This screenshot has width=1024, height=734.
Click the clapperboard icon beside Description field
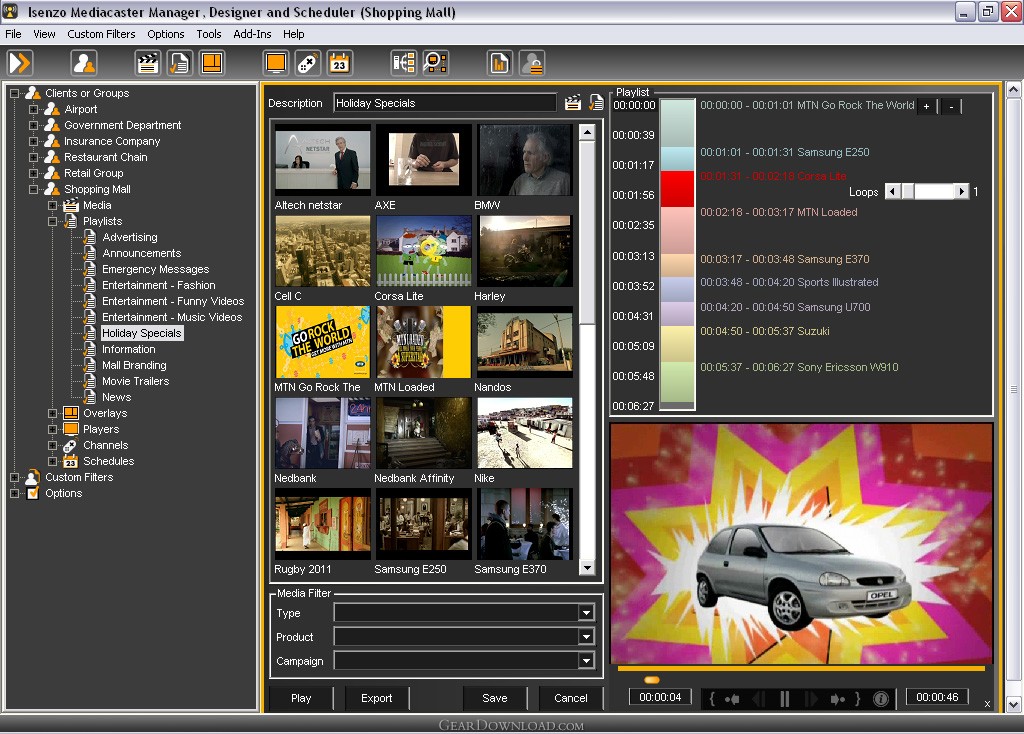tap(573, 103)
